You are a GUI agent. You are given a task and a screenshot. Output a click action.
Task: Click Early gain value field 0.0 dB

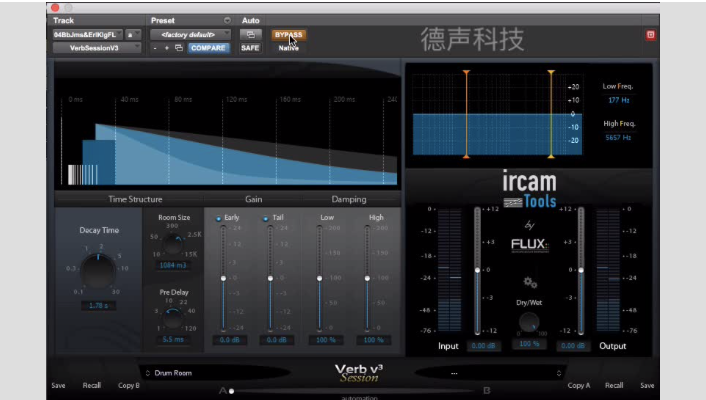[230, 340]
